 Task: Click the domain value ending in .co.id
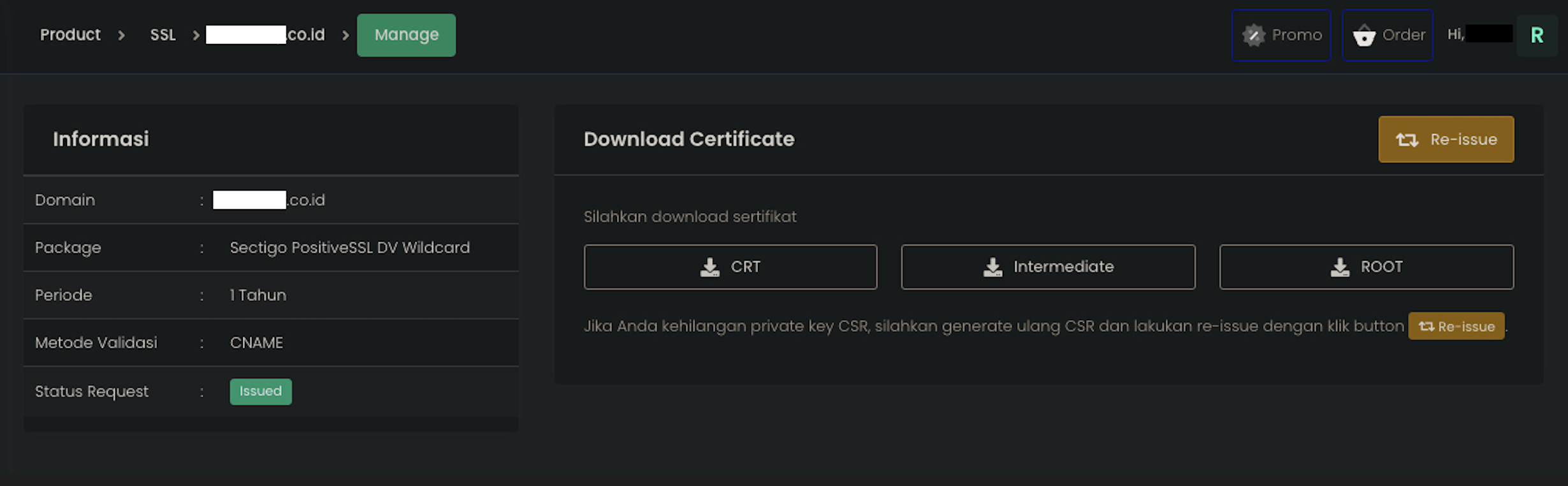click(269, 200)
